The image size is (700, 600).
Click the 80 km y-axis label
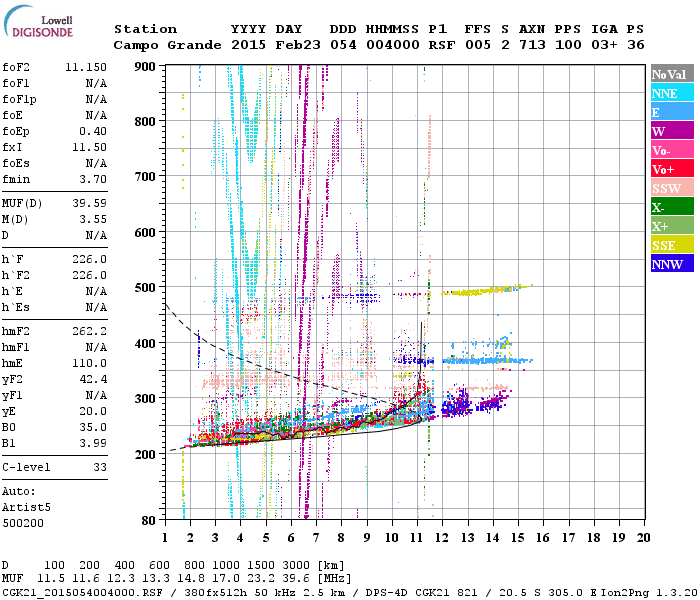[148, 520]
